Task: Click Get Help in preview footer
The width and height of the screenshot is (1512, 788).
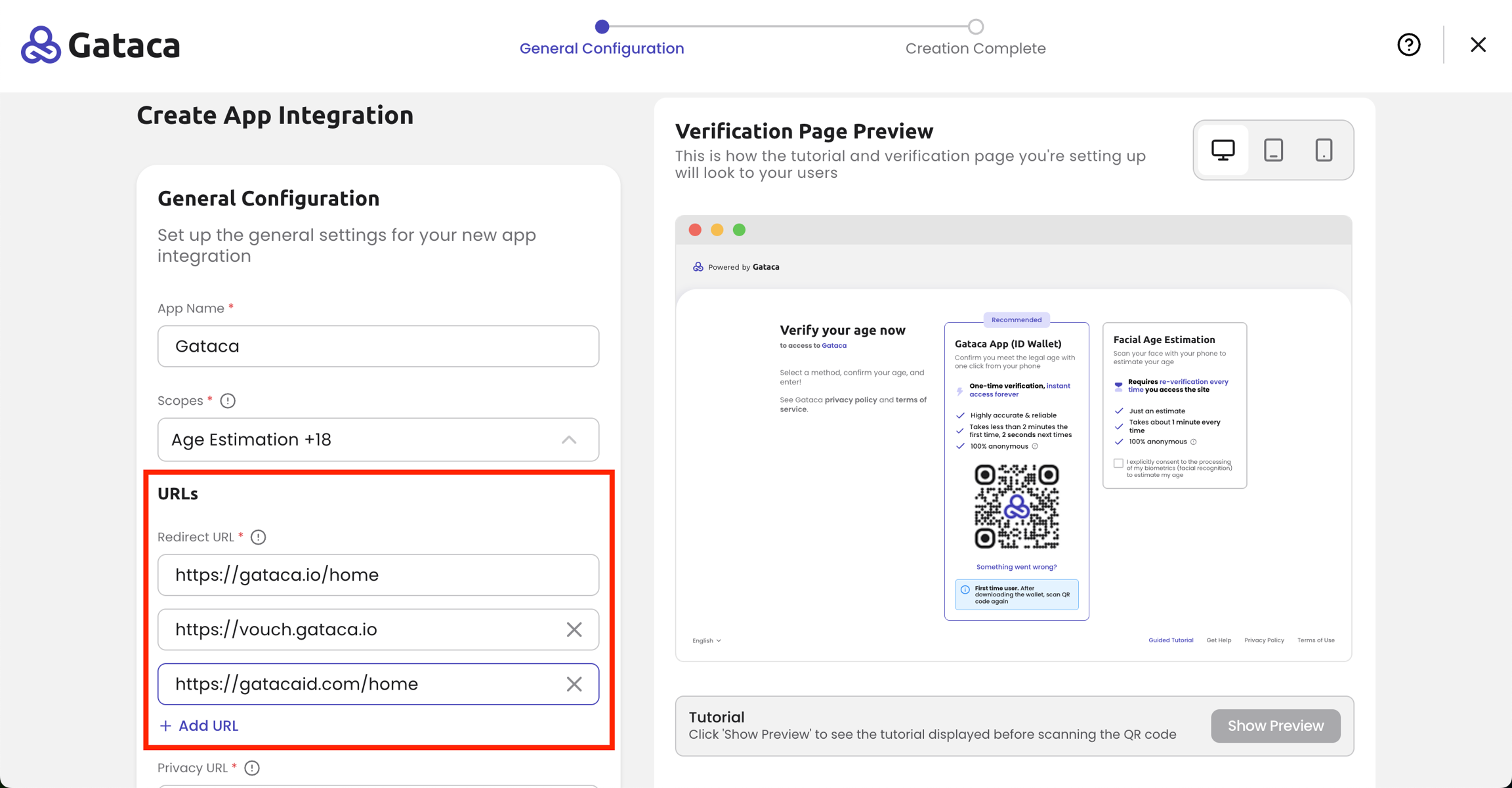Action: (1219, 640)
